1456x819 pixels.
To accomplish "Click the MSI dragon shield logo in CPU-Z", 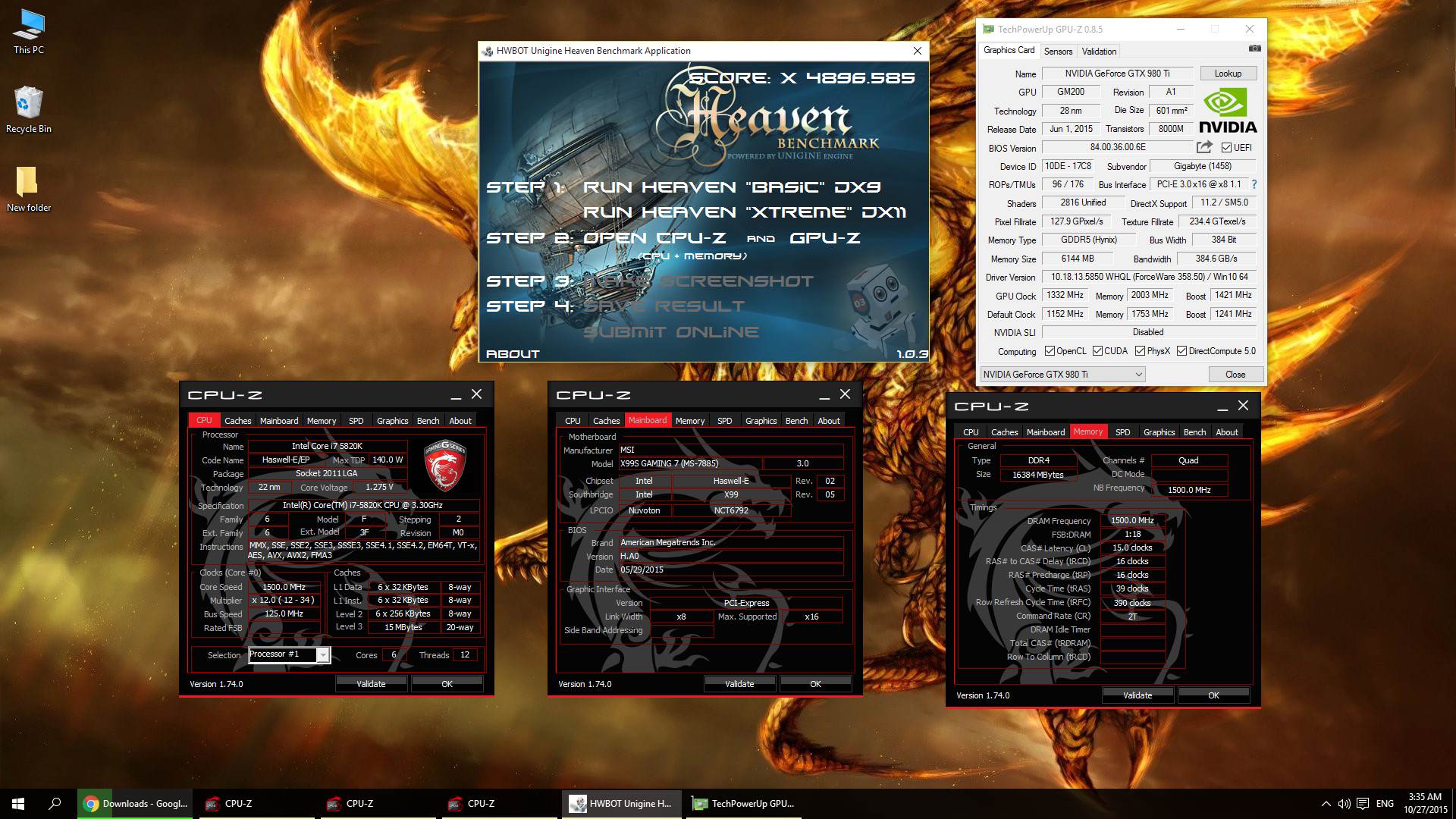I will pyautogui.click(x=444, y=464).
